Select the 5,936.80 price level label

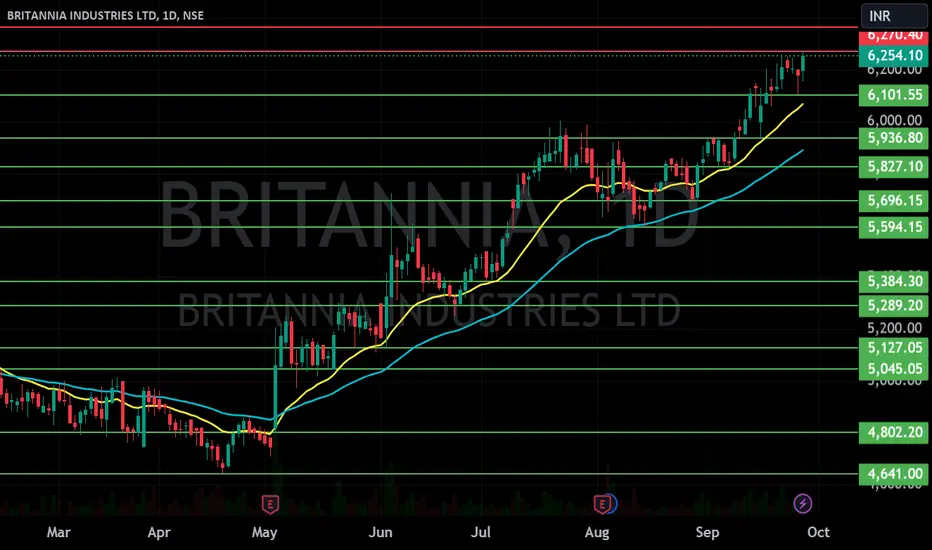coord(893,138)
